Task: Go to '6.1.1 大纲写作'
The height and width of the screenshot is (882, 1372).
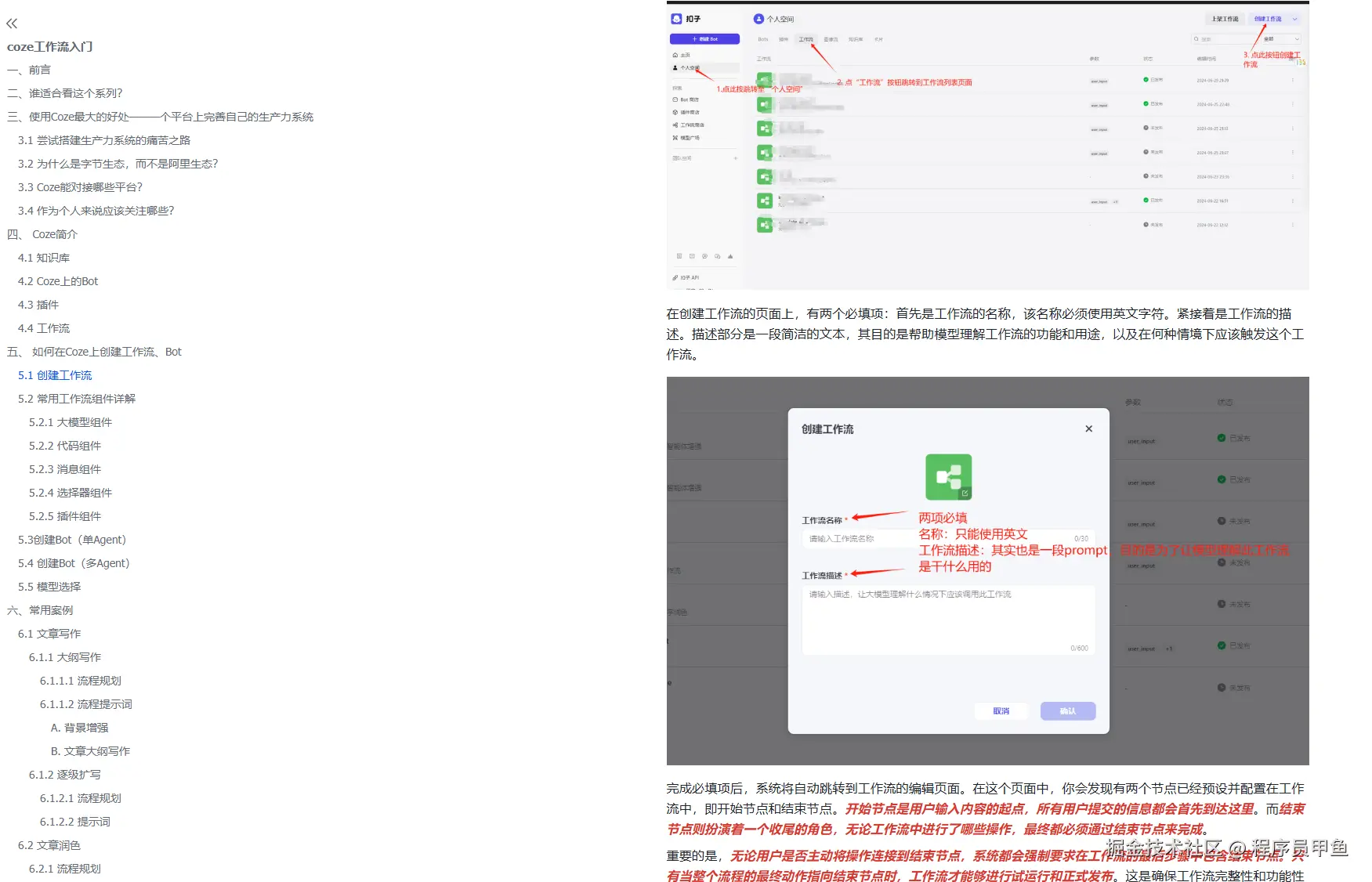Action: [x=65, y=657]
